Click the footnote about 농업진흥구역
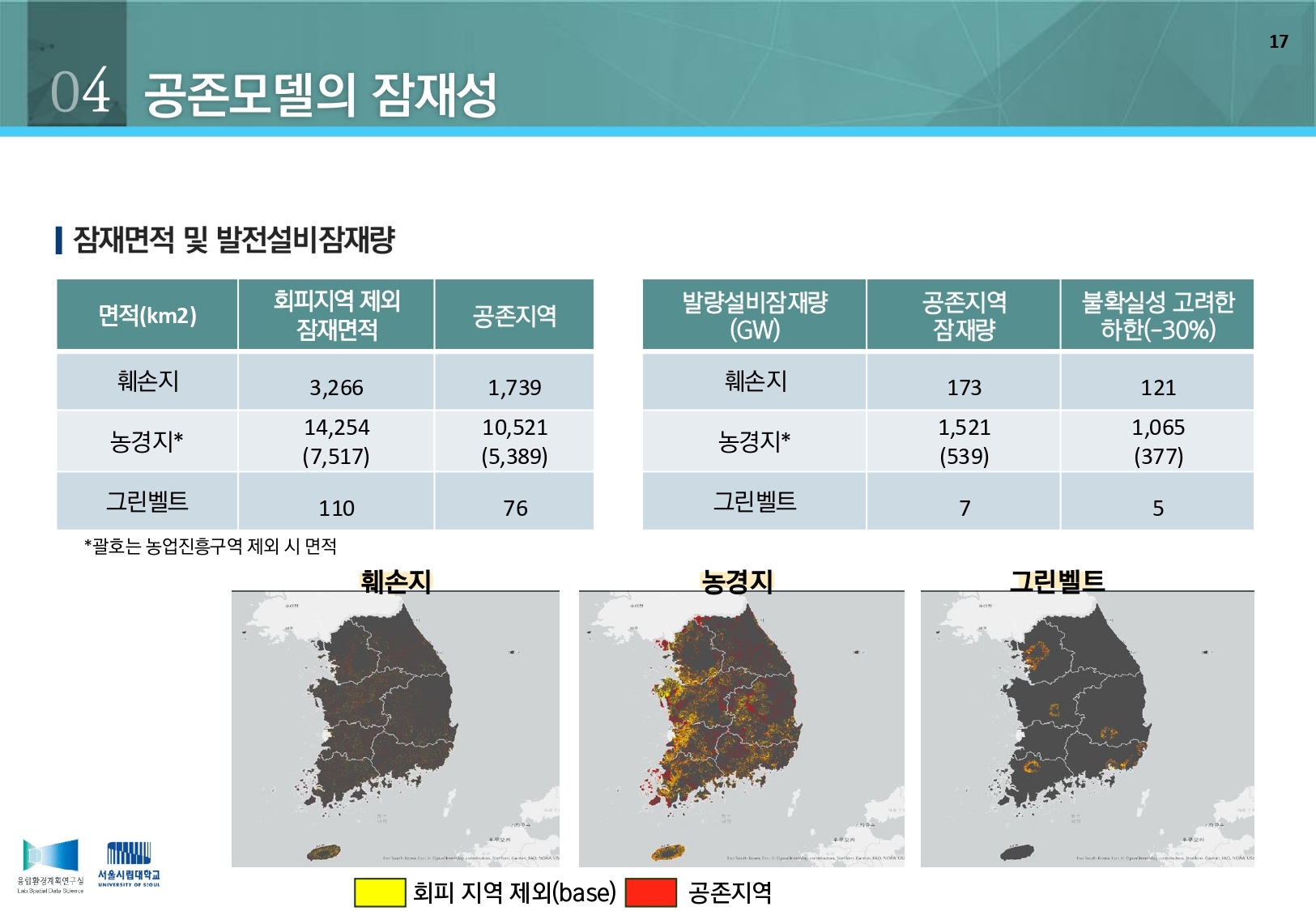The width and height of the screenshot is (1316, 911). point(211,546)
